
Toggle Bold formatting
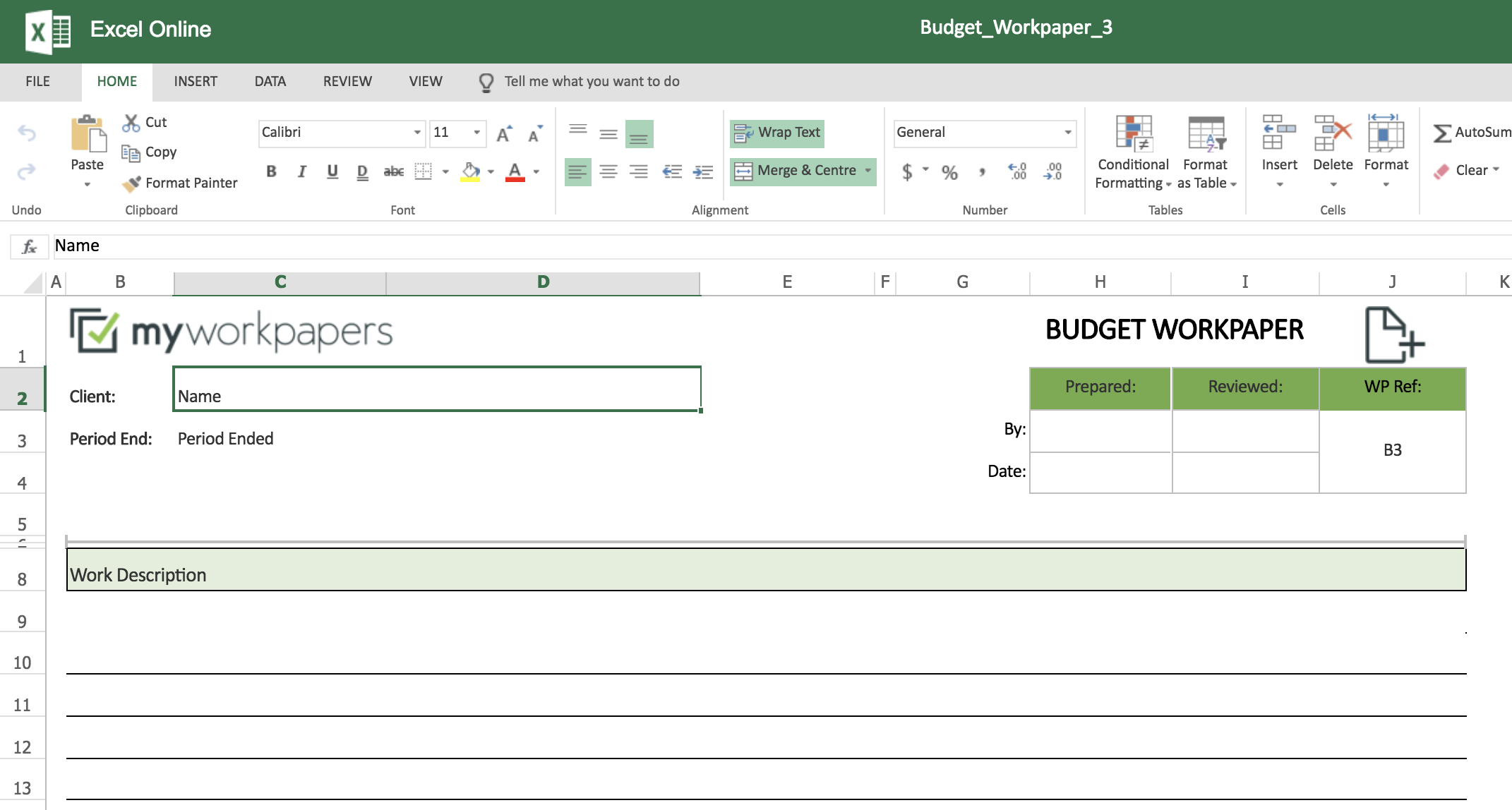(x=271, y=171)
